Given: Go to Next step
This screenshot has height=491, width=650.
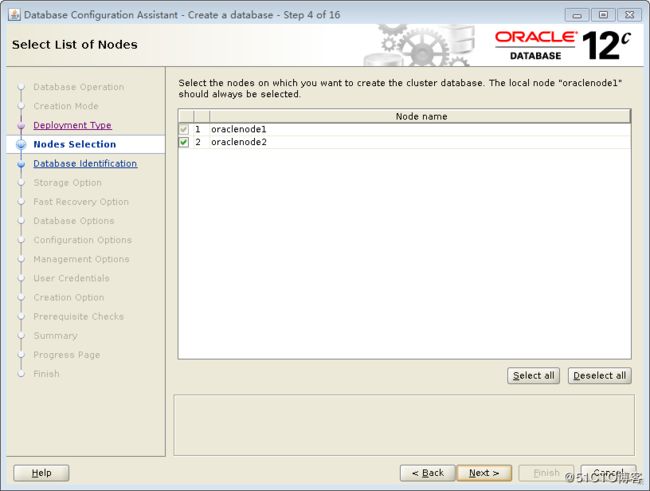Looking at the screenshot, I should [x=484, y=473].
